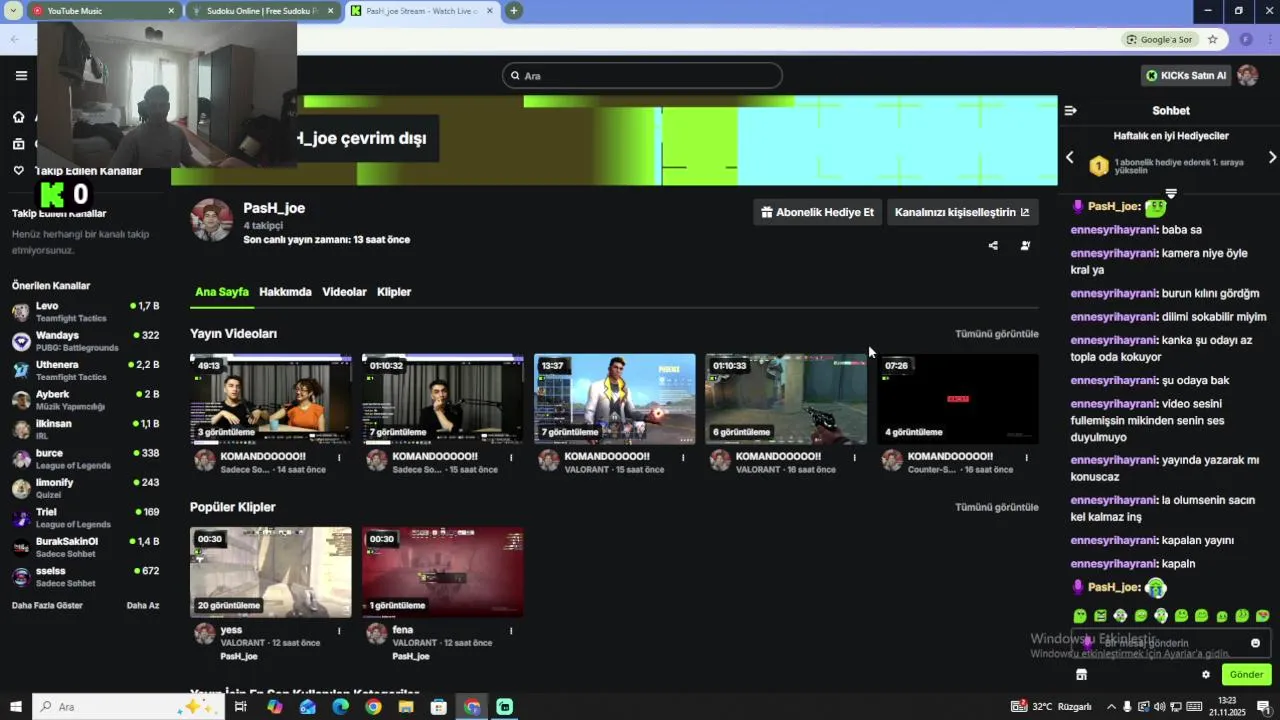The width and height of the screenshot is (1280, 720).
Task: Play the 'yess' clip thumbnail
Action: (x=271, y=572)
